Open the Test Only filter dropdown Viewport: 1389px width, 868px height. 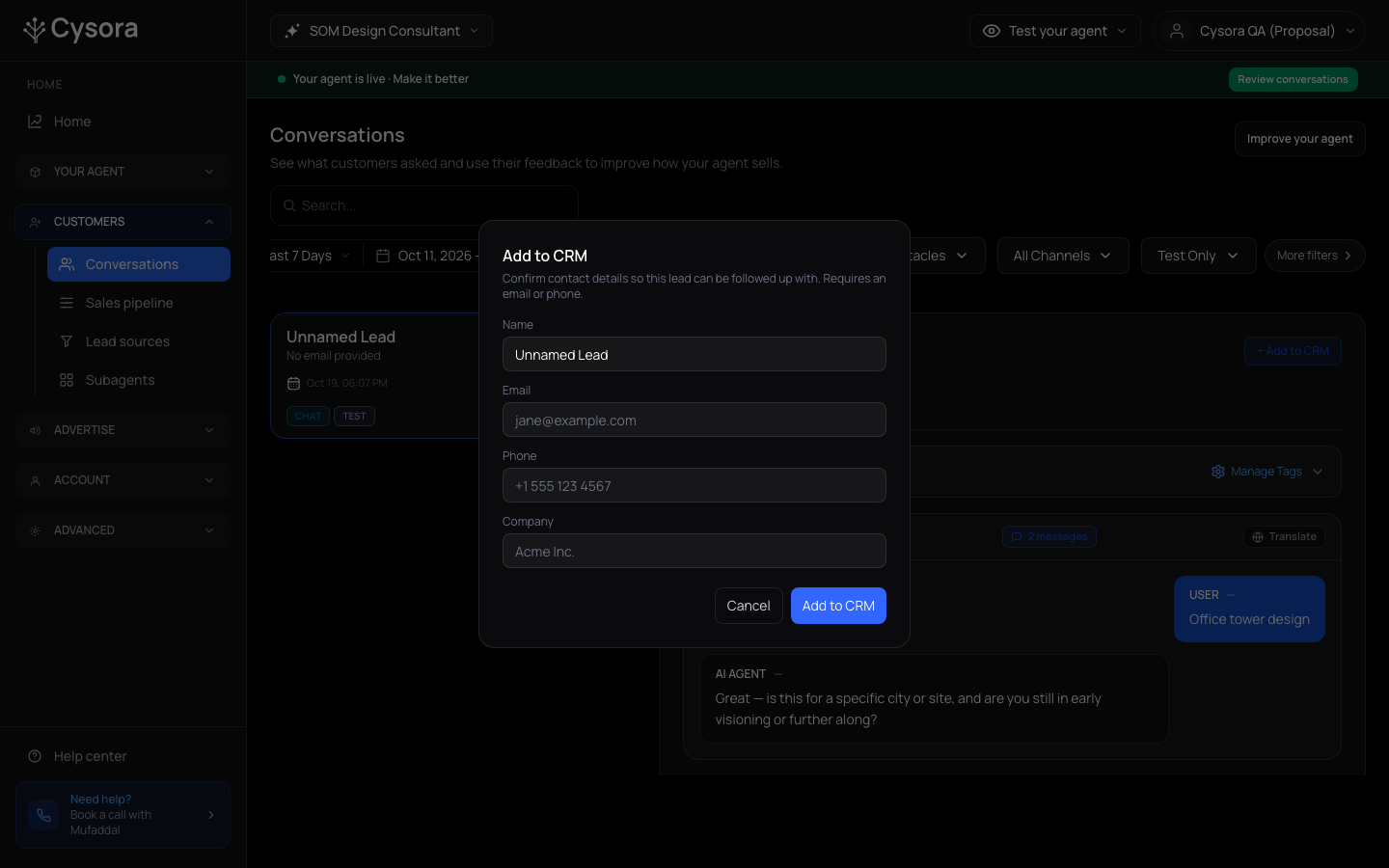(x=1199, y=256)
